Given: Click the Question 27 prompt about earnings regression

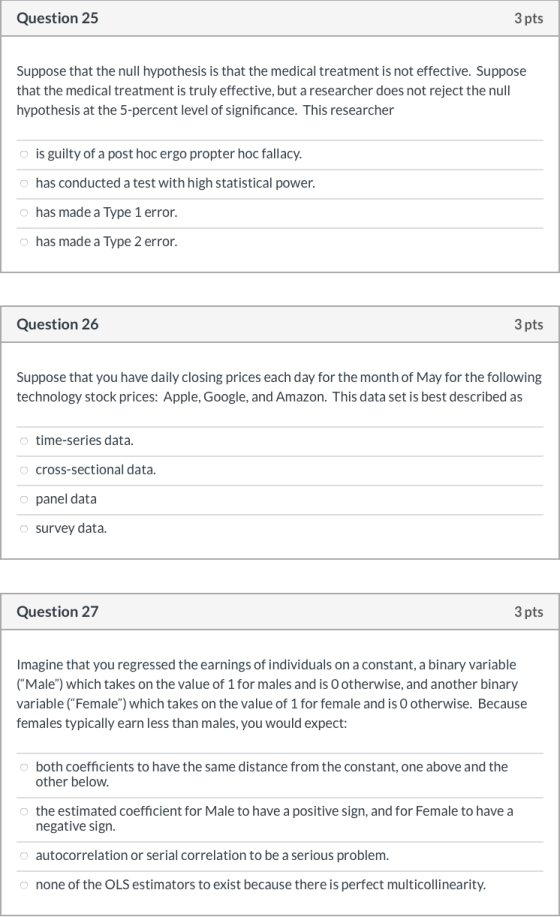Looking at the screenshot, I should (272, 694).
